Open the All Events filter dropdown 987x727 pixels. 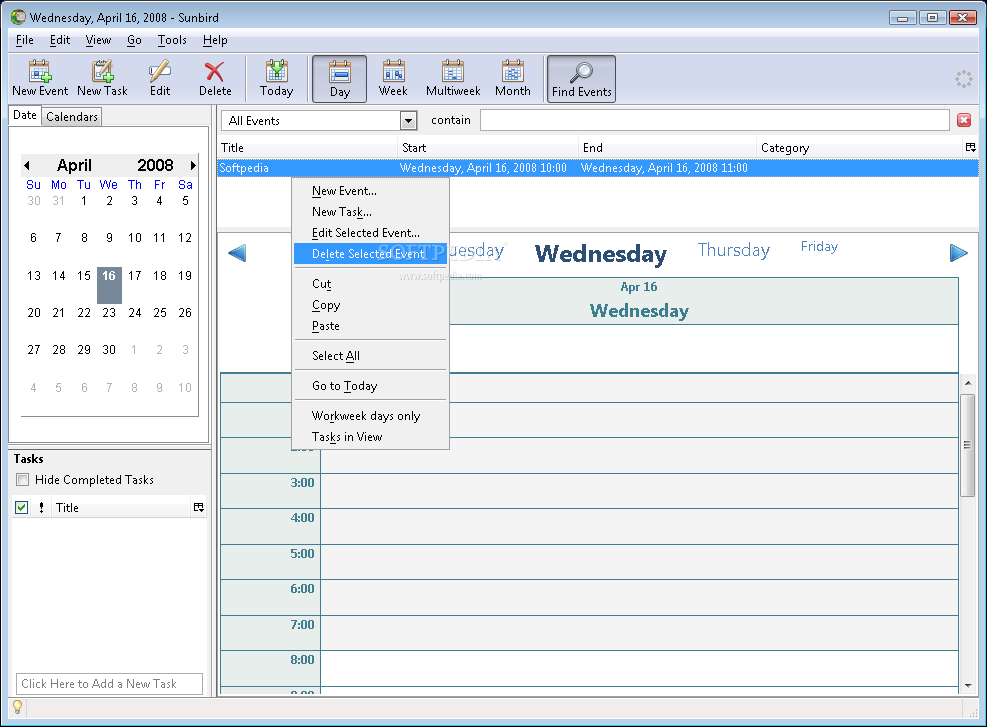(x=409, y=120)
